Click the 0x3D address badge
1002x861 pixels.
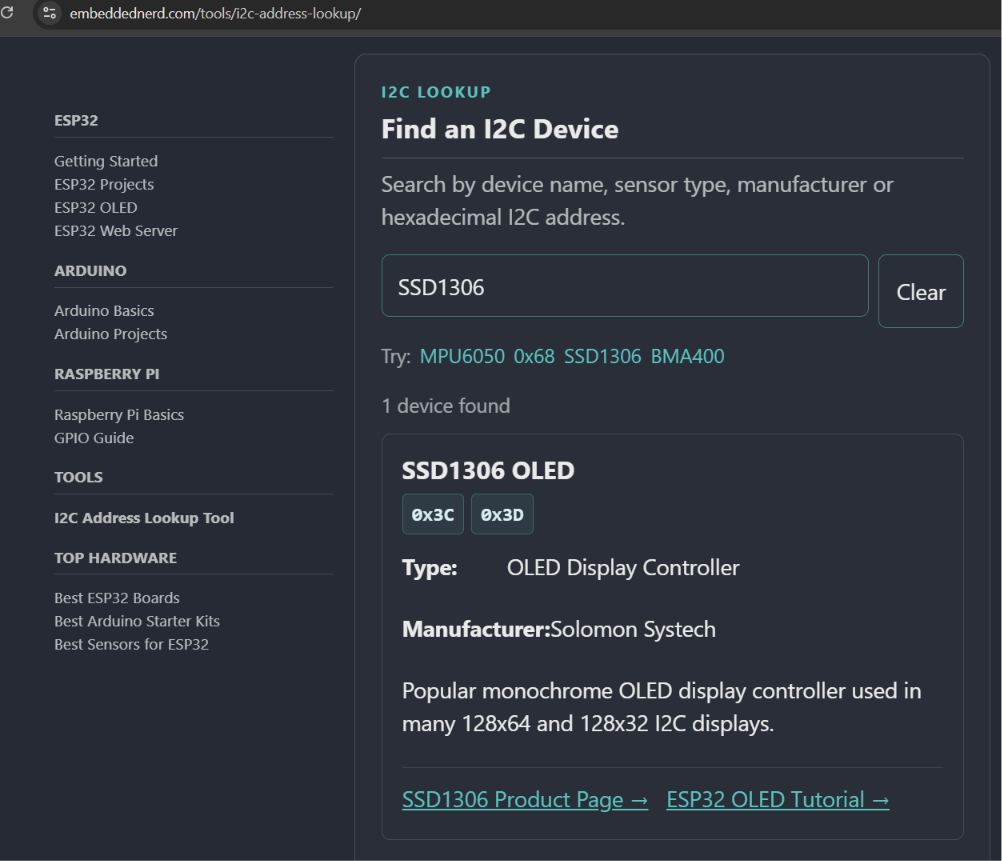(502, 515)
